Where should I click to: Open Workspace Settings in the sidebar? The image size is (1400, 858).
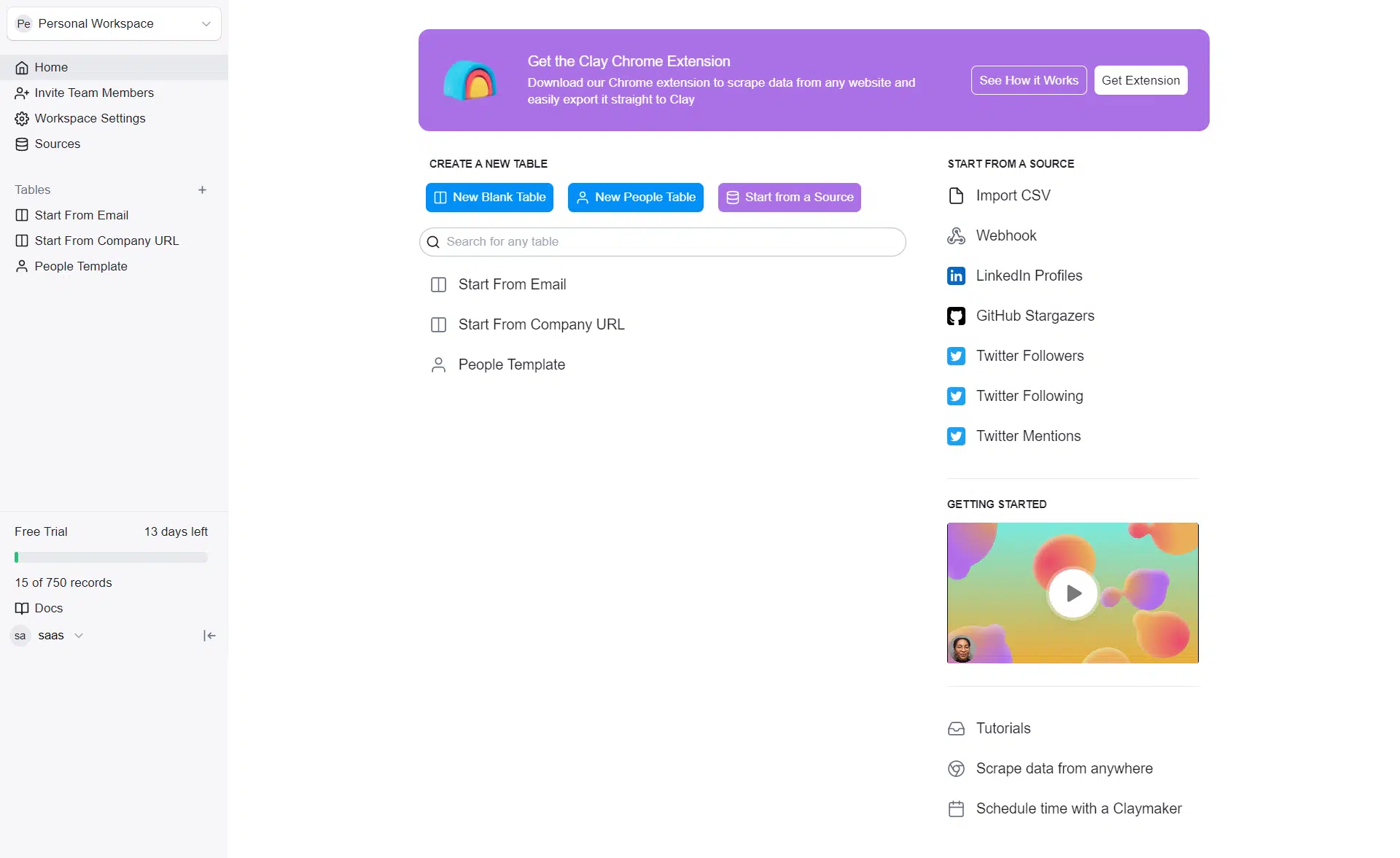pos(90,118)
